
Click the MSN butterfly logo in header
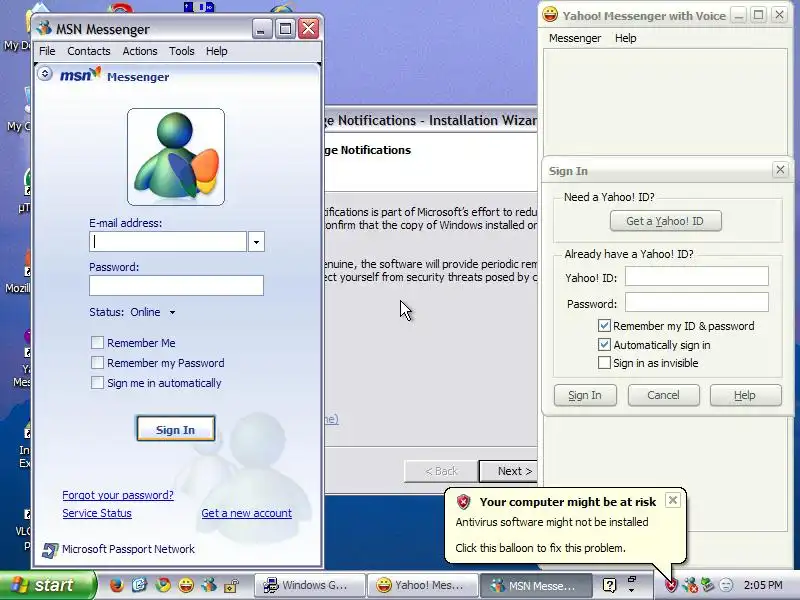click(80, 74)
